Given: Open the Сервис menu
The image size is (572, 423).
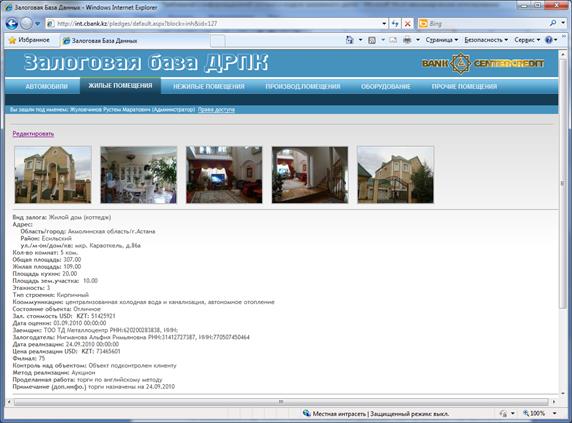Looking at the screenshot, I should (527, 40).
